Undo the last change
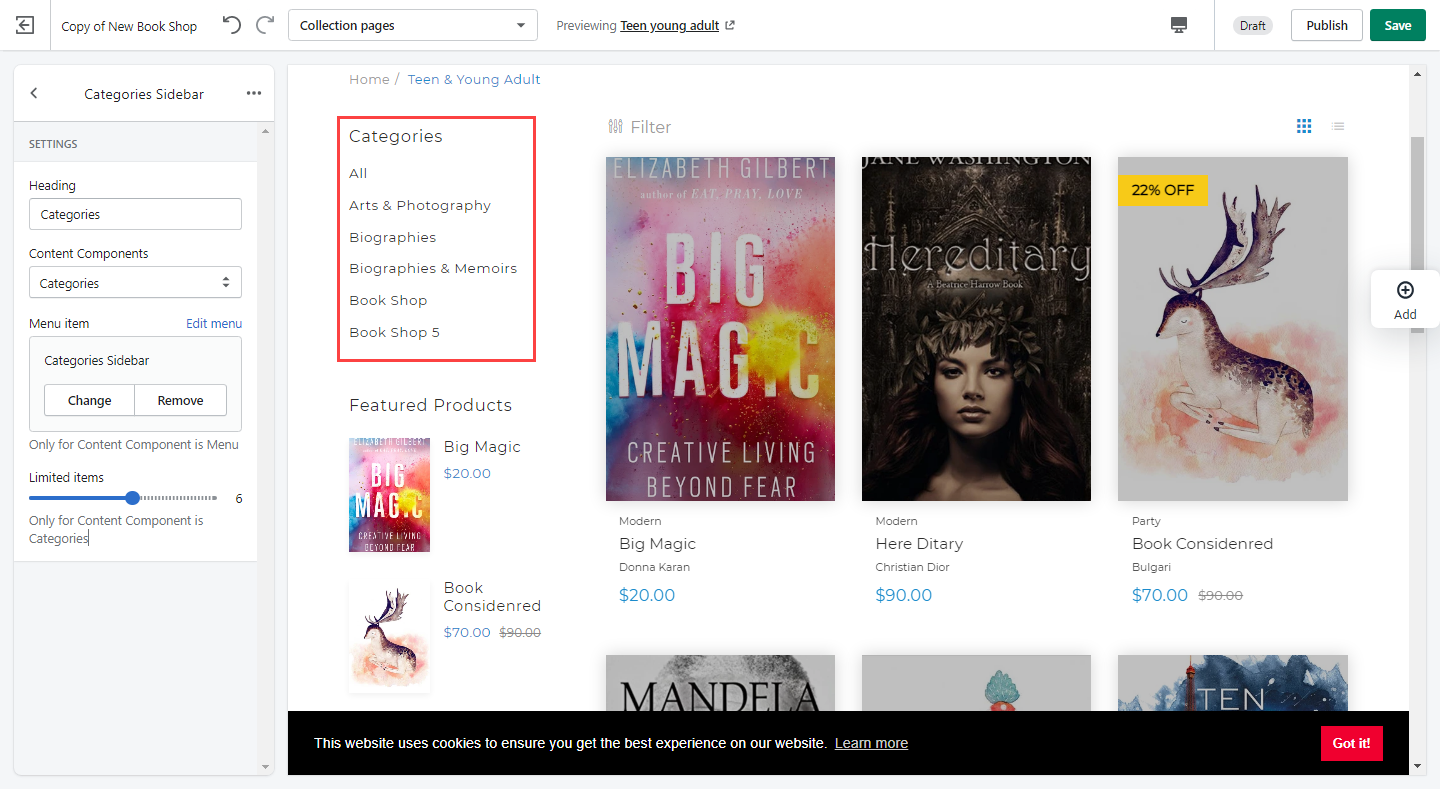1440x789 pixels. pyautogui.click(x=232, y=25)
